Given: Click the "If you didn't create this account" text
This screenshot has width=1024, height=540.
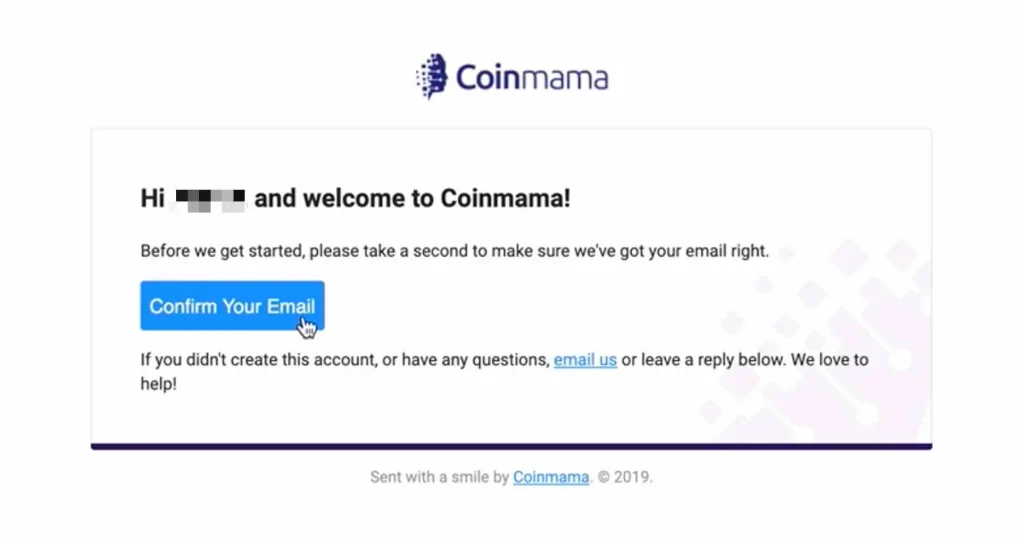Looking at the screenshot, I should [x=256, y=359].
